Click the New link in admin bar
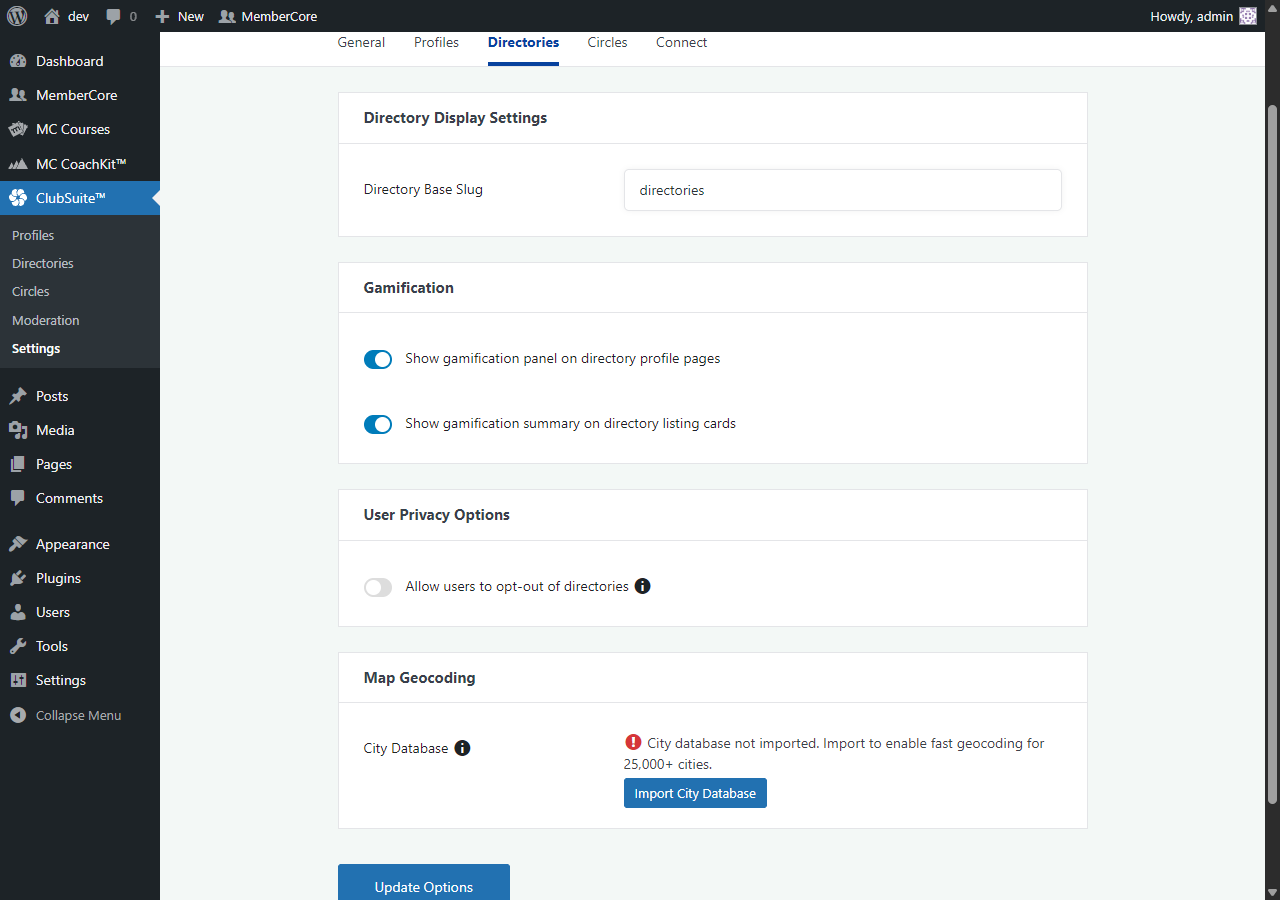Viewport: 1280px width, 900px height. click(191, 16)
